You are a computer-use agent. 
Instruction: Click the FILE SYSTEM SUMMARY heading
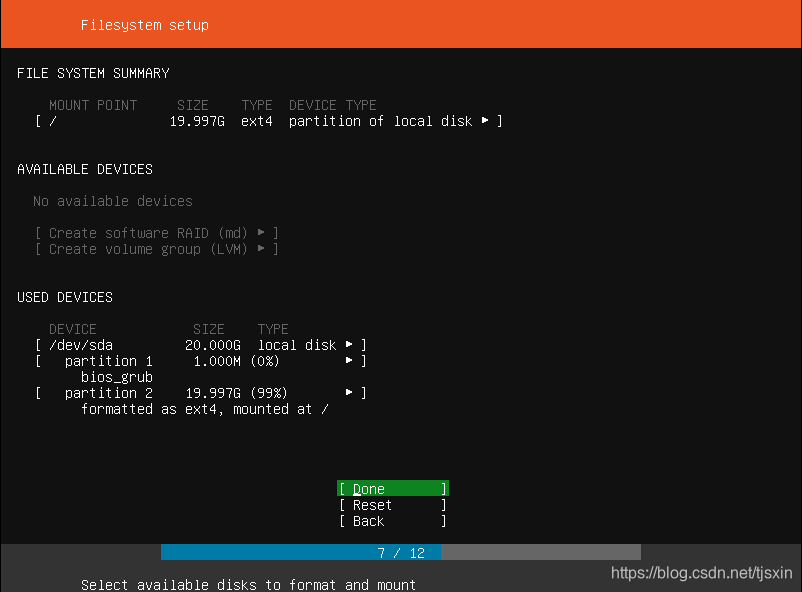point(93,73)
